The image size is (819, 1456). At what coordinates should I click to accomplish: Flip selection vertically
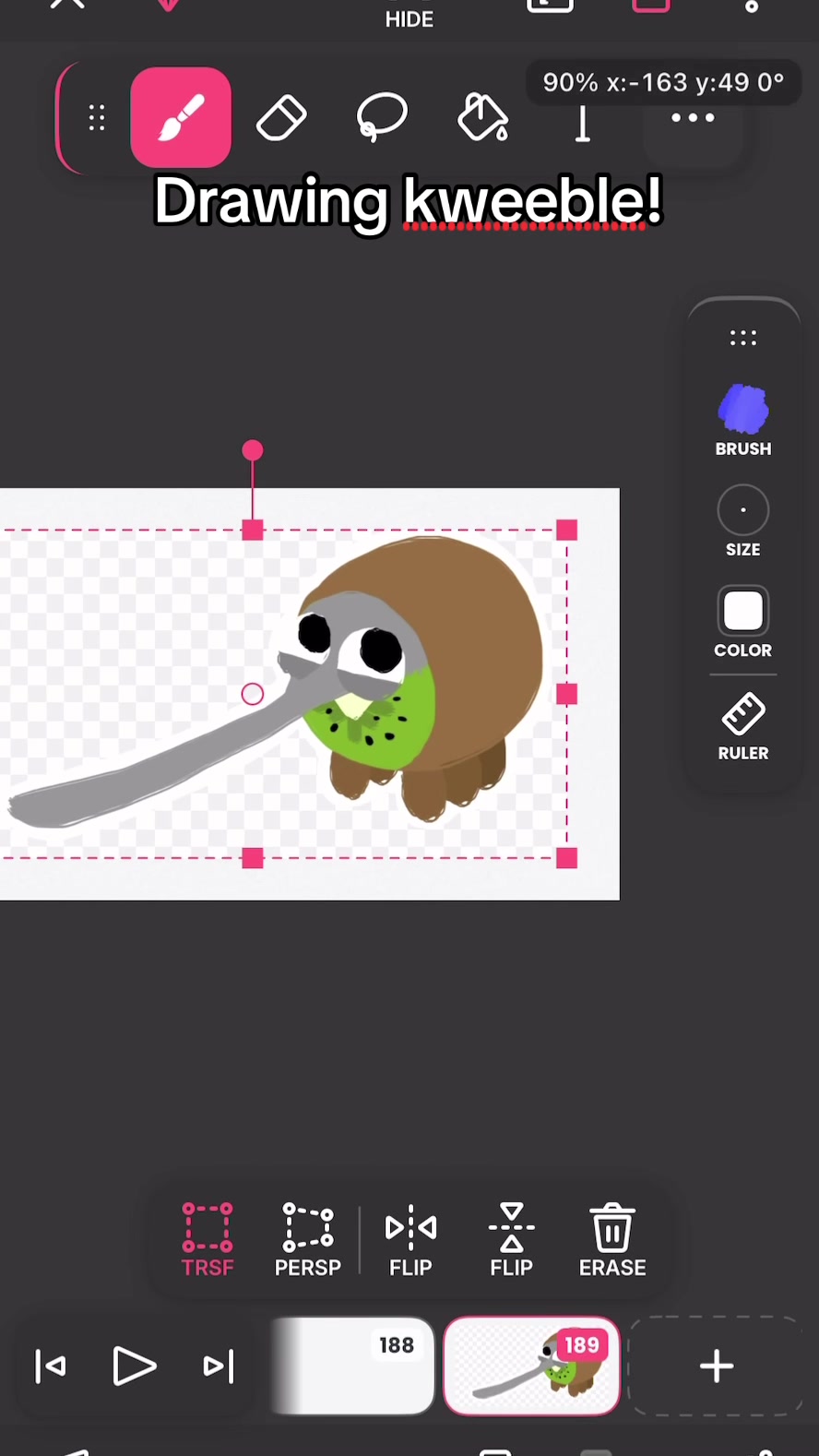point(512,1240)
